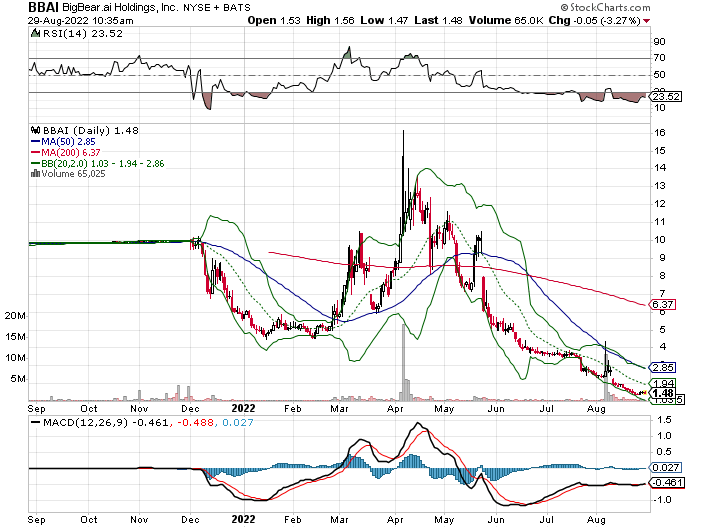This screenshot has width=701, height=528.
Task: Click the 20M volume axis label
Action: [15, 316]
